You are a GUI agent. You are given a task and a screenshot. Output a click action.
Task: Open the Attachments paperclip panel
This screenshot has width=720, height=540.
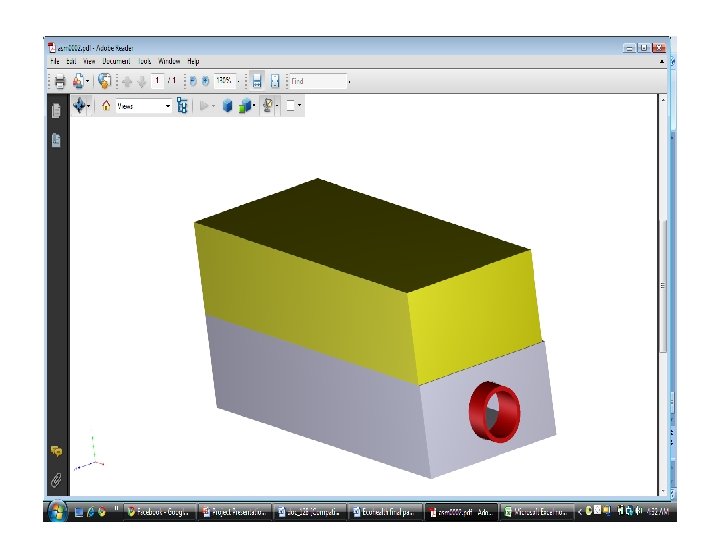[56, 480]
